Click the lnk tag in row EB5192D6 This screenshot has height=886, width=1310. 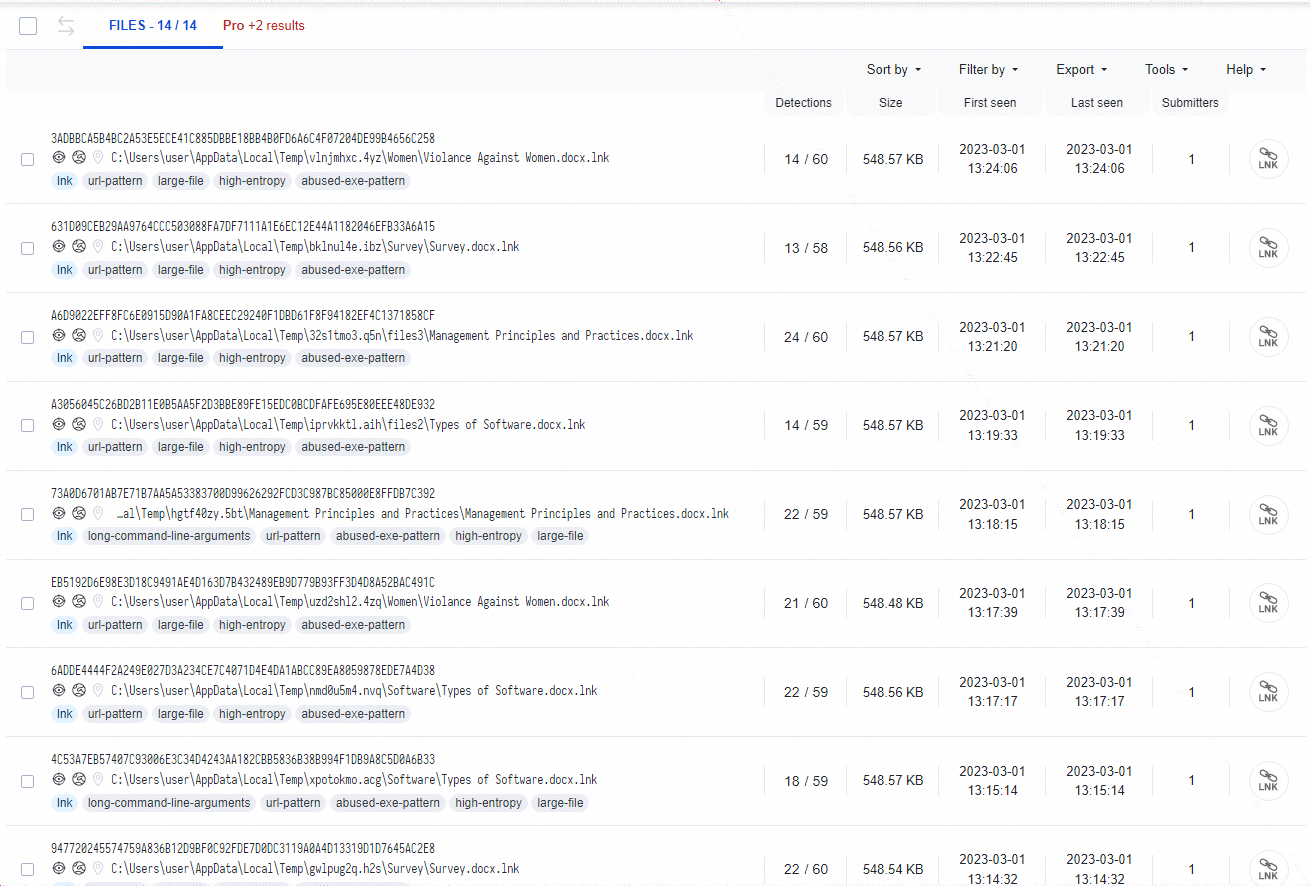pyautogui.click(x=65, y=625)
